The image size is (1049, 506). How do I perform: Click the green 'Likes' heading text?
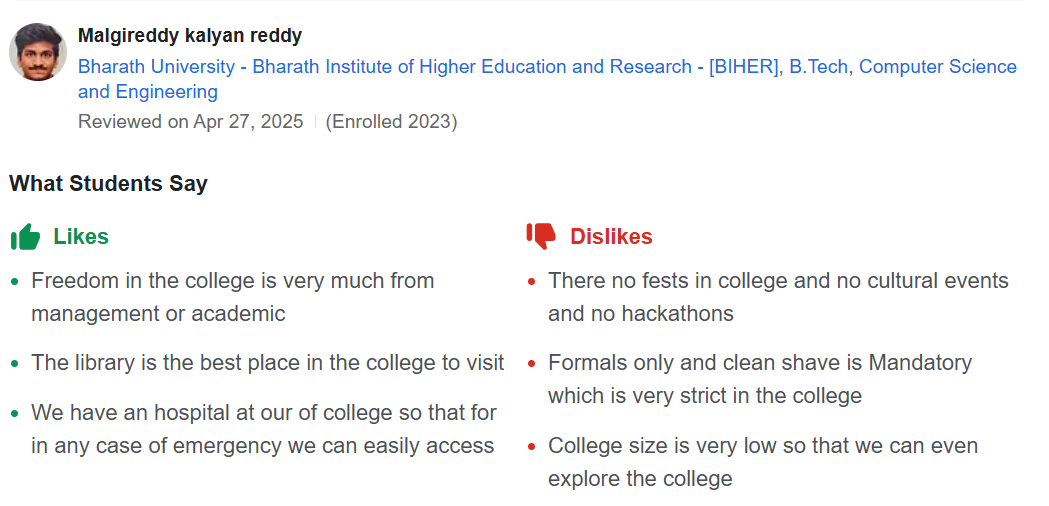point(81,237)
